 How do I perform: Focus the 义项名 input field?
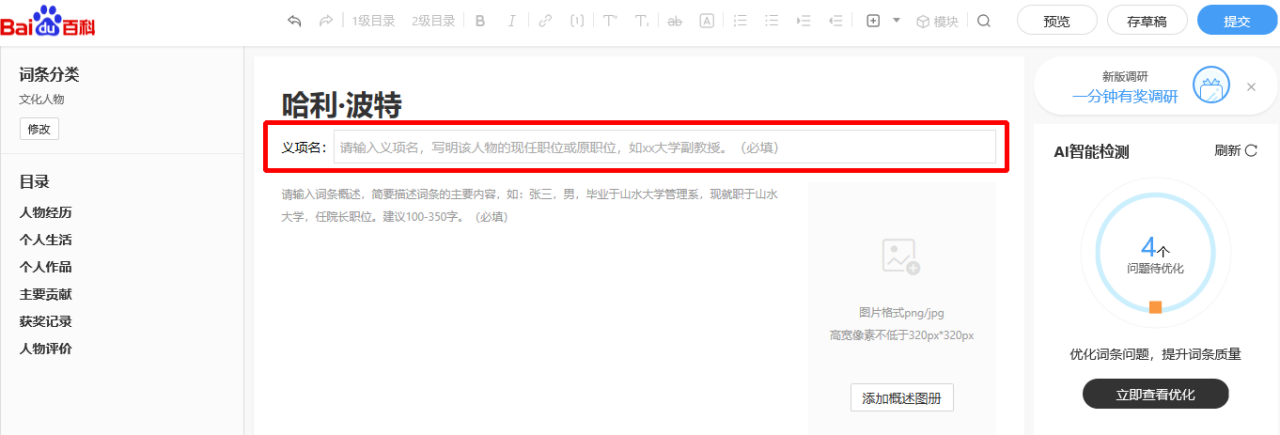tap(665, 147)
